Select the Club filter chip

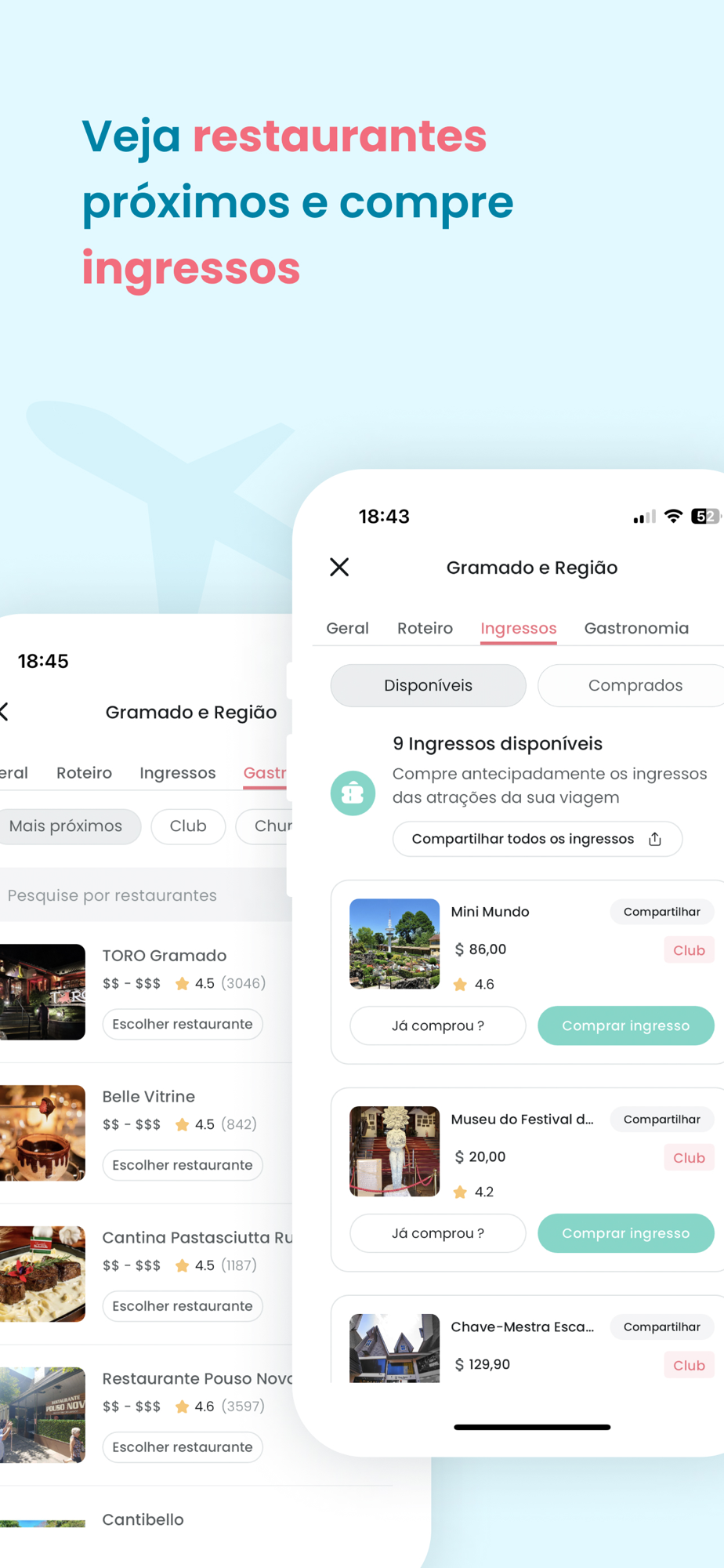click(x=188, y=826)
